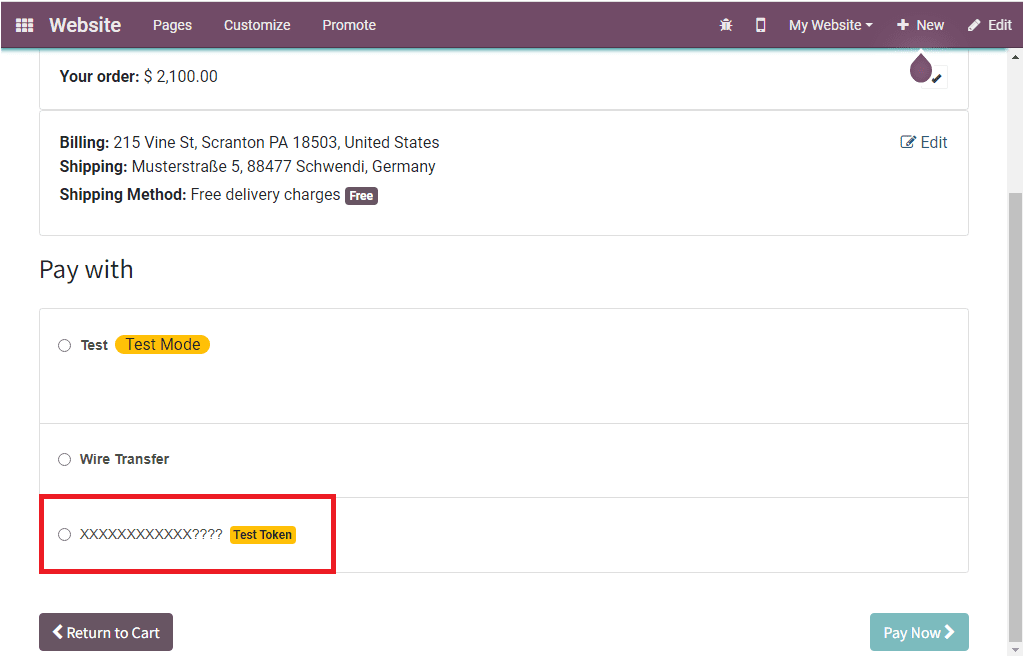The height and width of the screenshot is (657, 1024).
Task: Open the Promote menu
Action: click(348, 24)
